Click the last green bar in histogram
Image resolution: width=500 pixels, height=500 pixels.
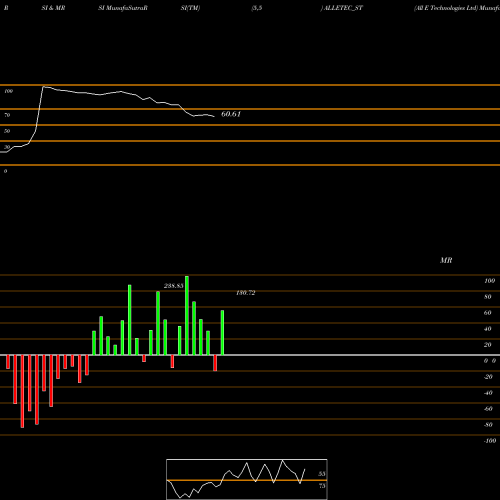pos(222,333)
